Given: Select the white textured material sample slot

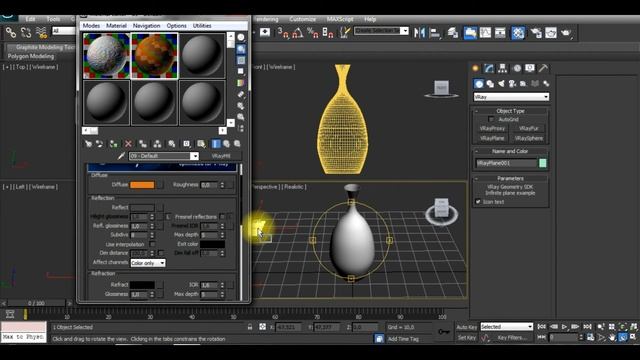Looking at the screenshot, I should pos(106,56).
